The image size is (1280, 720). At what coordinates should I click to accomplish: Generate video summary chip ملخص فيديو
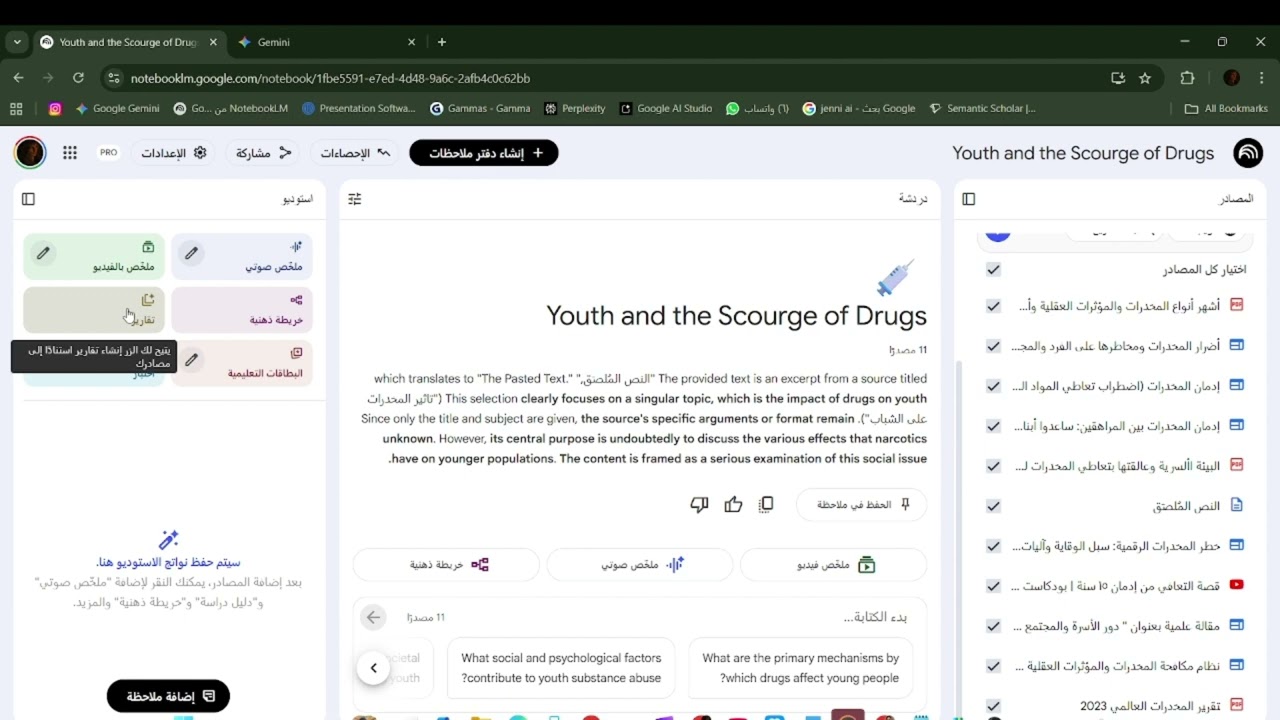pyautogui.click(x=833, y=565)
